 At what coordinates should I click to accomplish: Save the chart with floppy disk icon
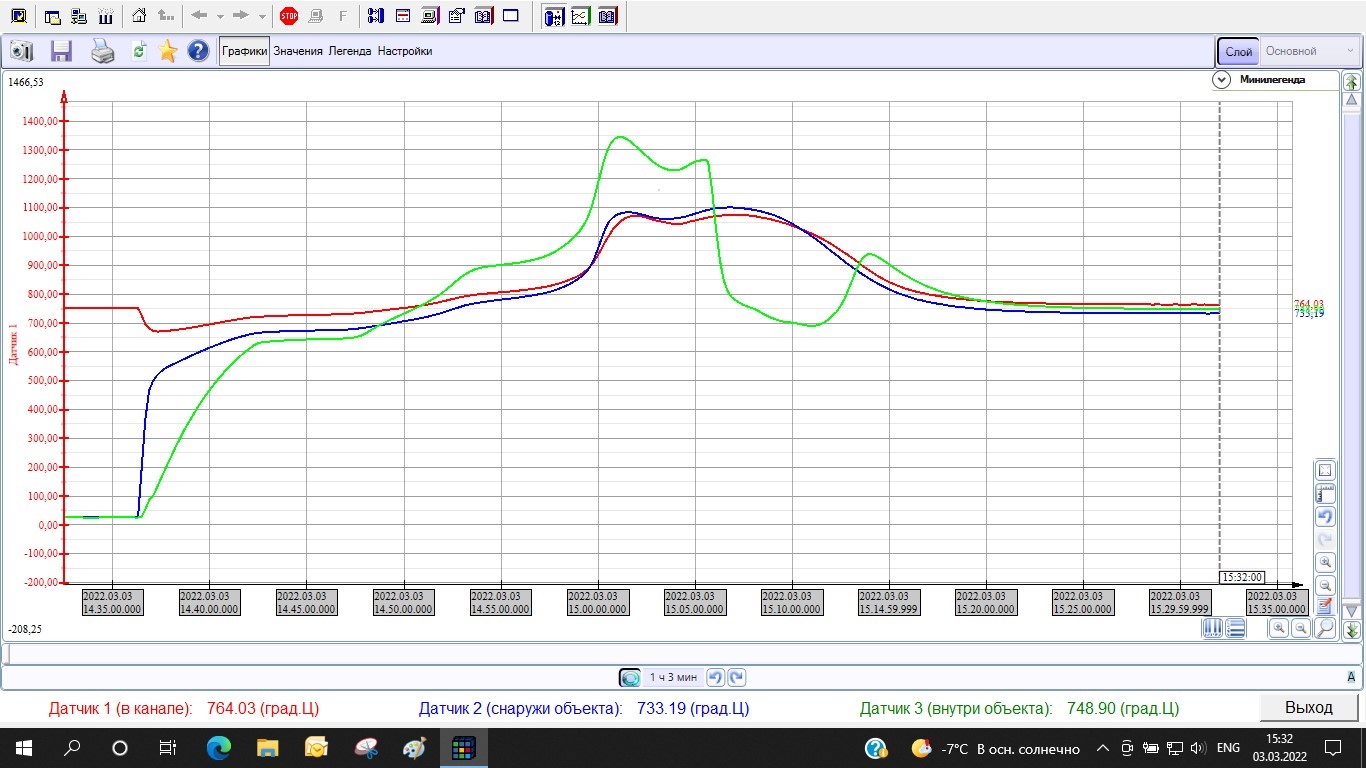62,51
